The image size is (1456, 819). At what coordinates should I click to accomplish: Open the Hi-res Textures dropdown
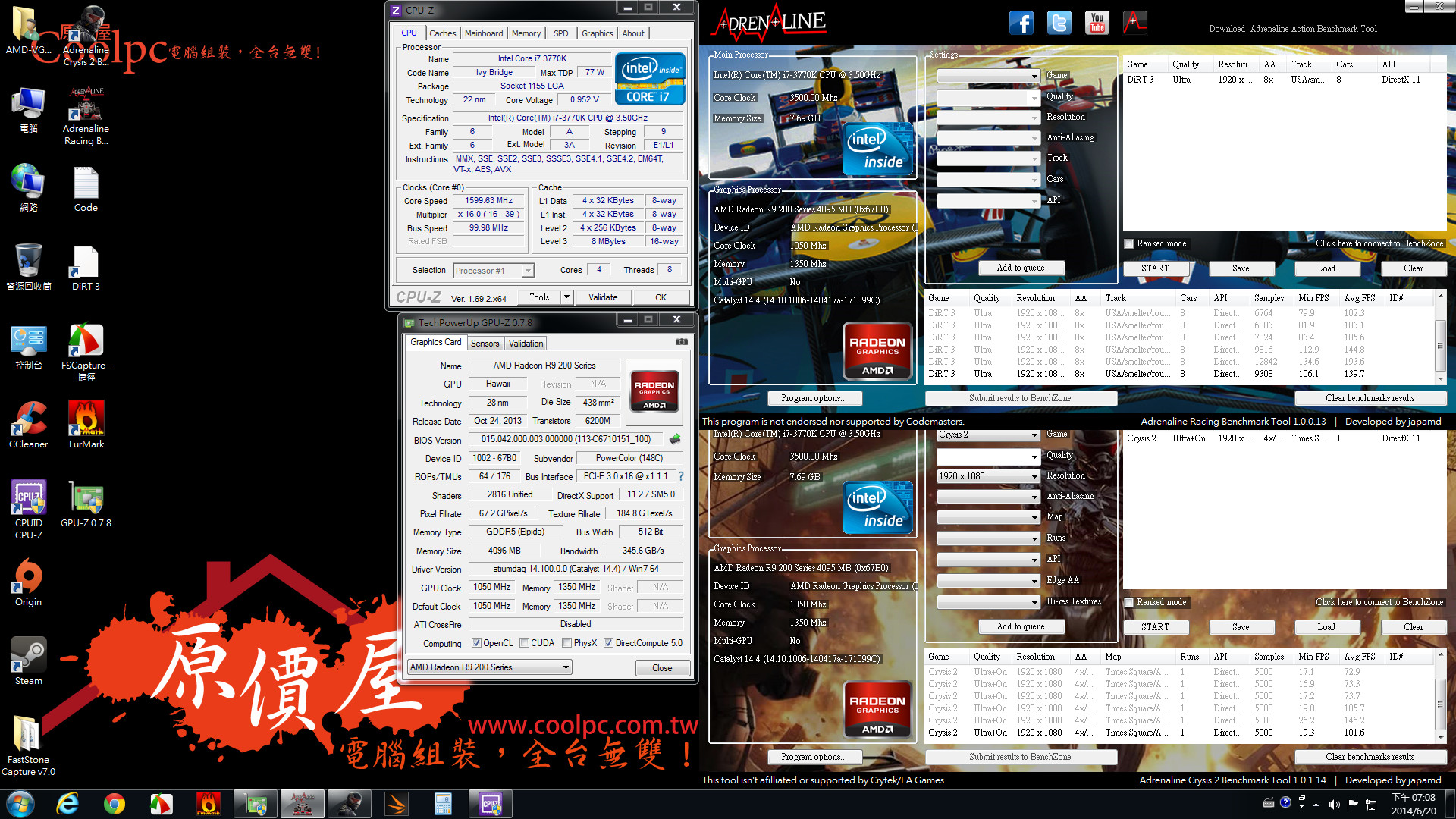coord(989,602)
